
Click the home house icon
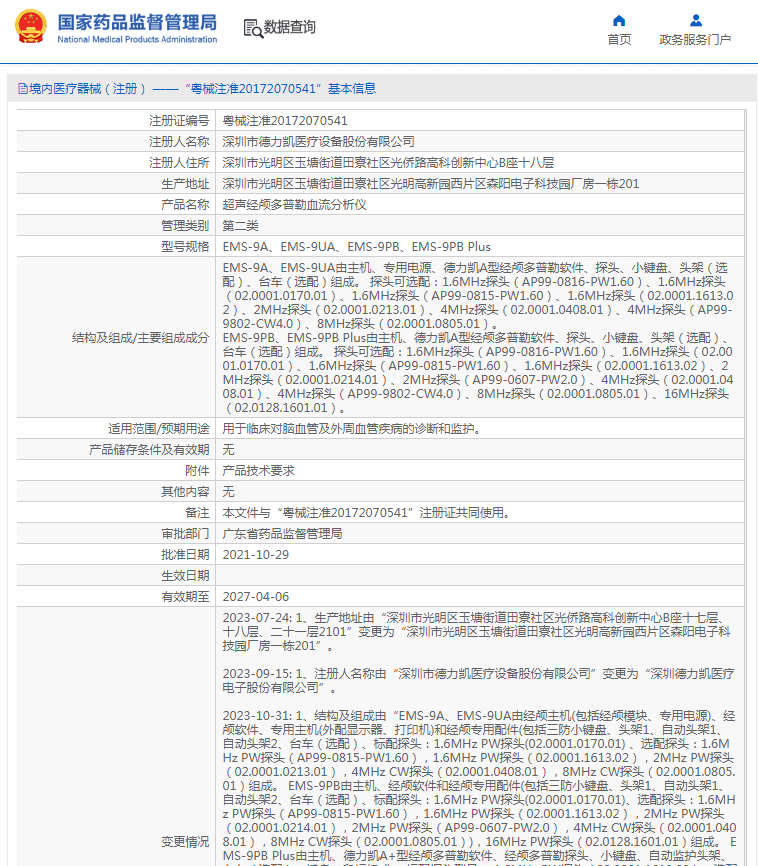619,21
